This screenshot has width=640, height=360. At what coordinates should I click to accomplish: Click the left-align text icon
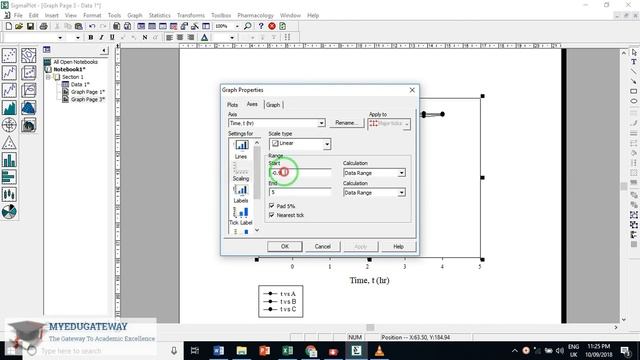tap(169, 37)
